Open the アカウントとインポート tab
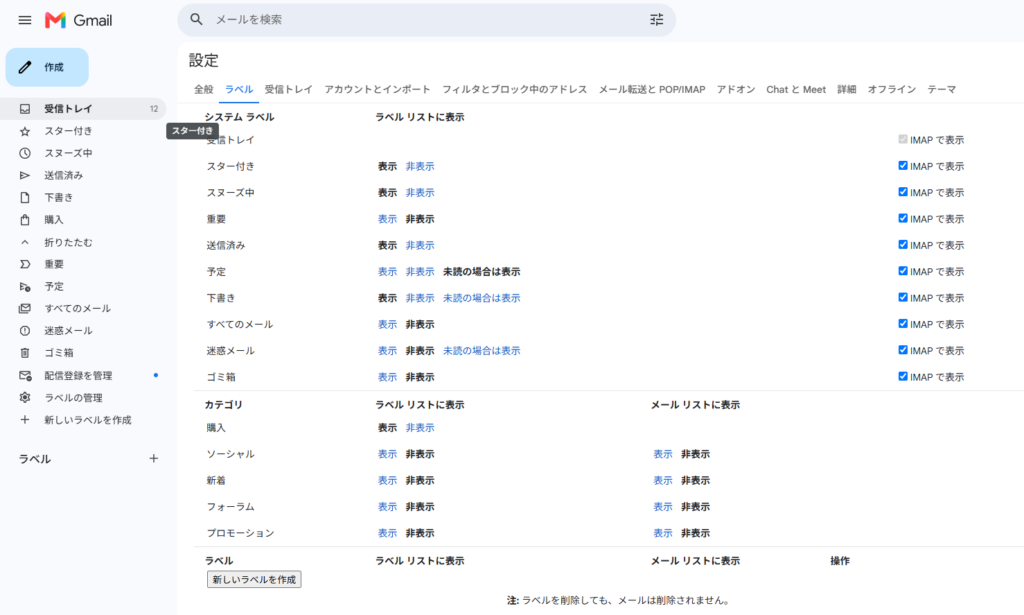1024x615 pixels. click(x=377, y=89)
